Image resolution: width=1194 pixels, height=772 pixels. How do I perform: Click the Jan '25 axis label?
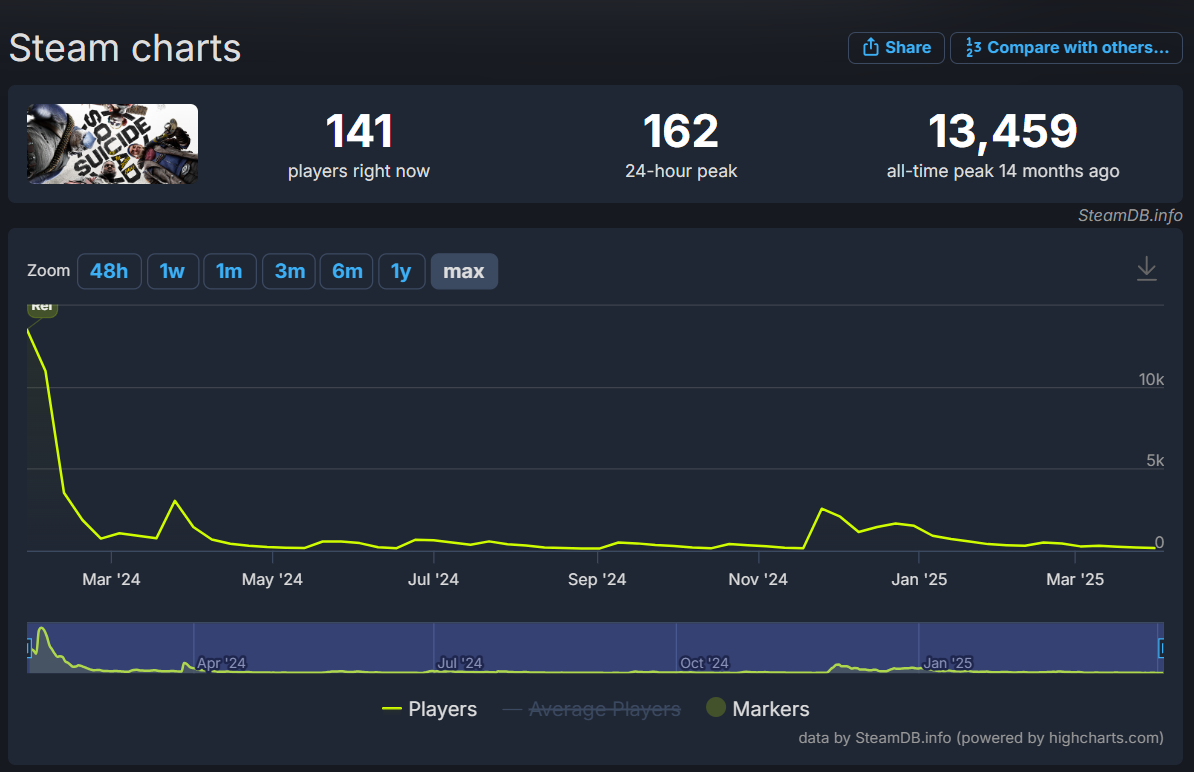[919, 579]
